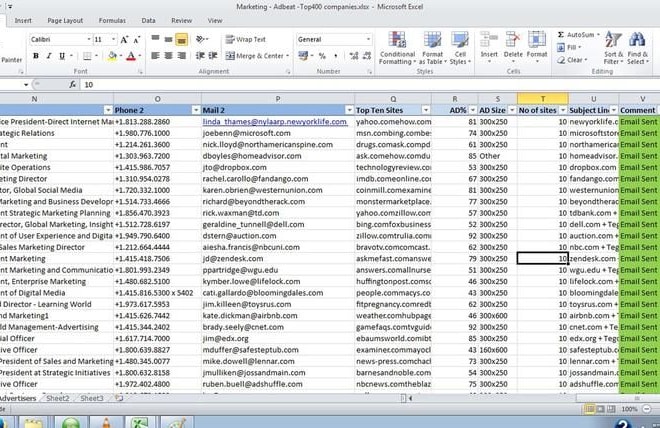Open the Review ribbon tab
This screenshot has height=428, width=660.
coord(181,21)
